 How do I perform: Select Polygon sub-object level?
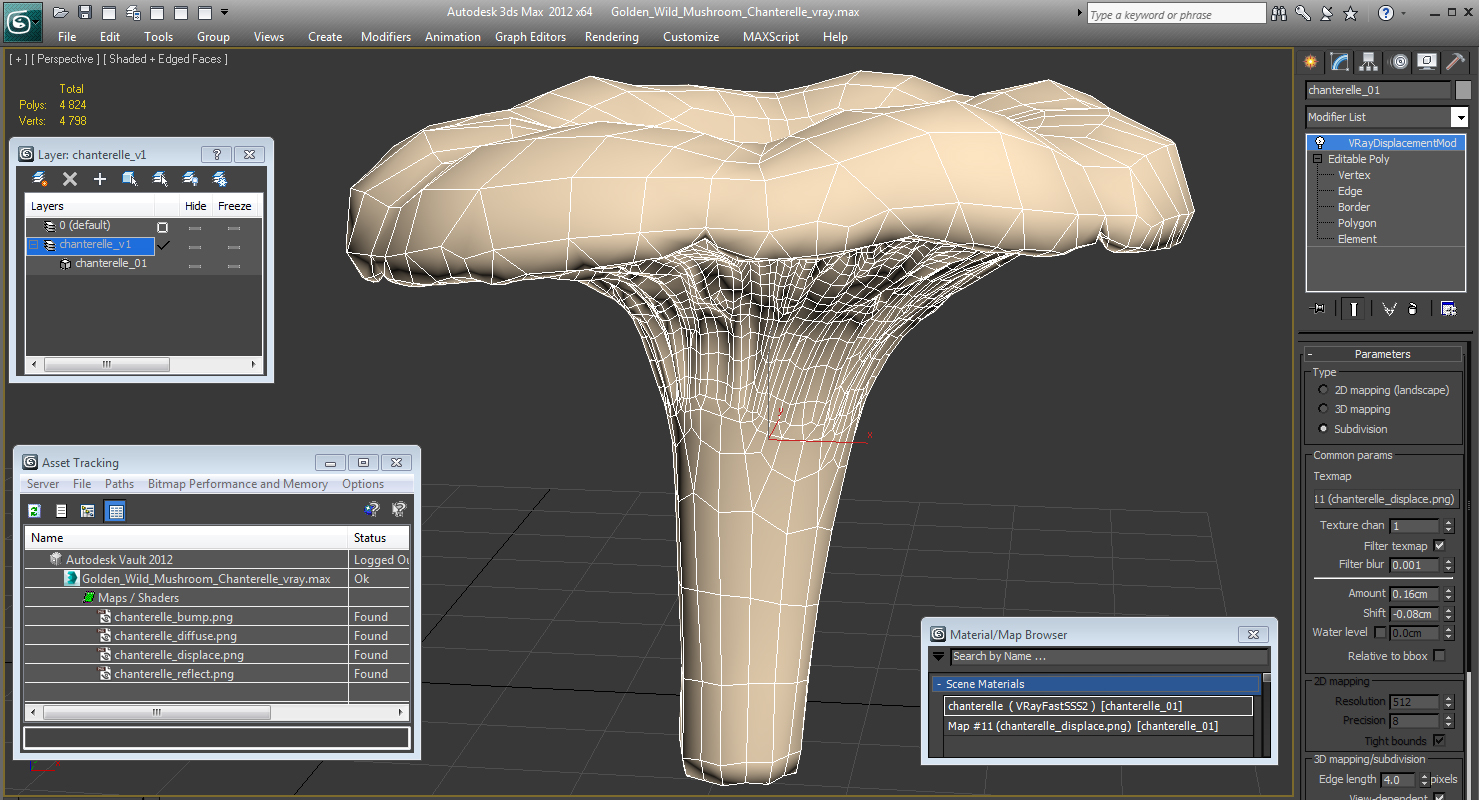(1357, 223)
